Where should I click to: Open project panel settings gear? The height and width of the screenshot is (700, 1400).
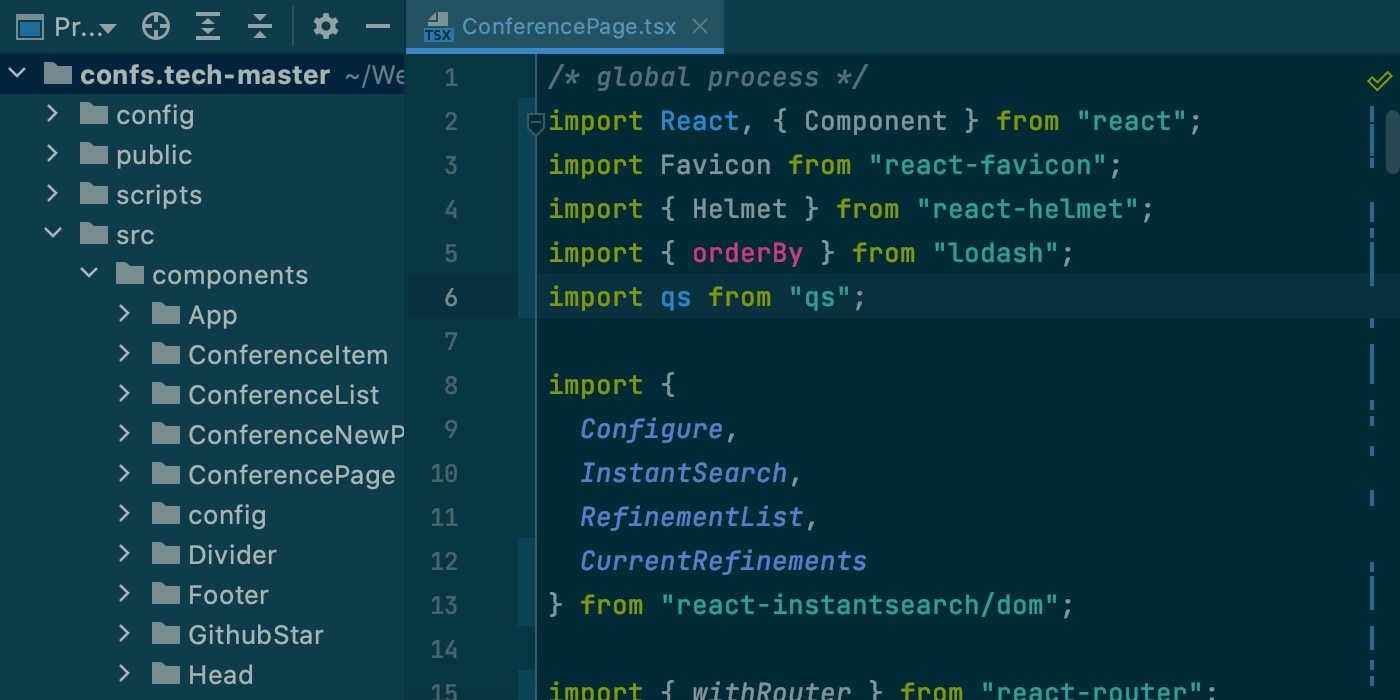tap(325, 27)
